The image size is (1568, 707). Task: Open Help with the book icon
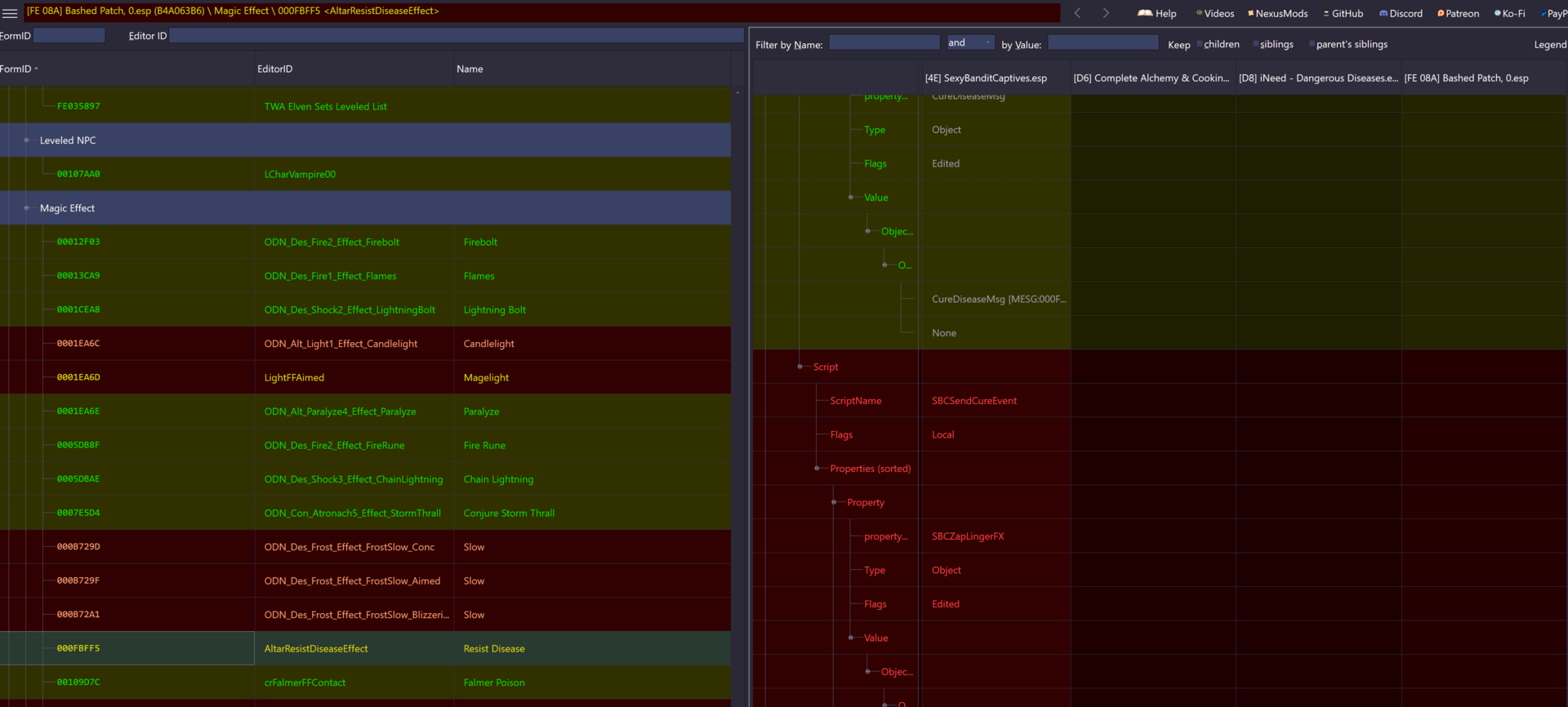1157,14
